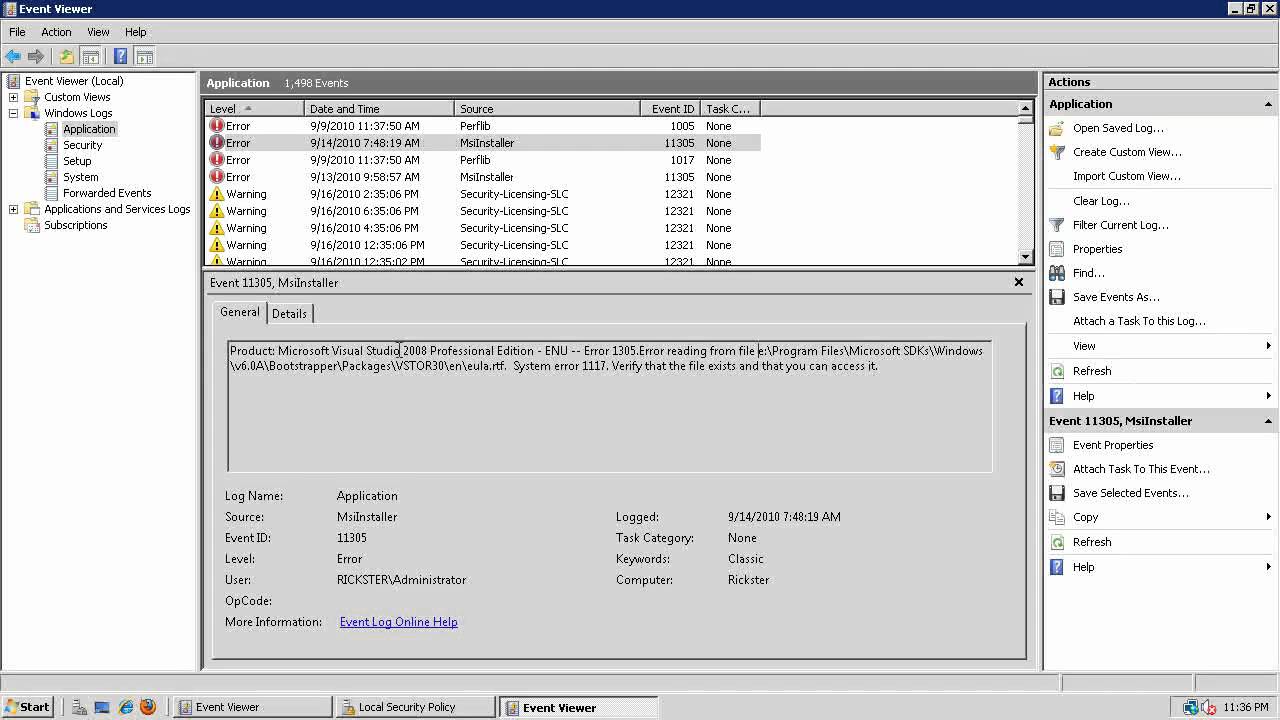Expand the Custom Views tree node

click(x=13, y=97)
